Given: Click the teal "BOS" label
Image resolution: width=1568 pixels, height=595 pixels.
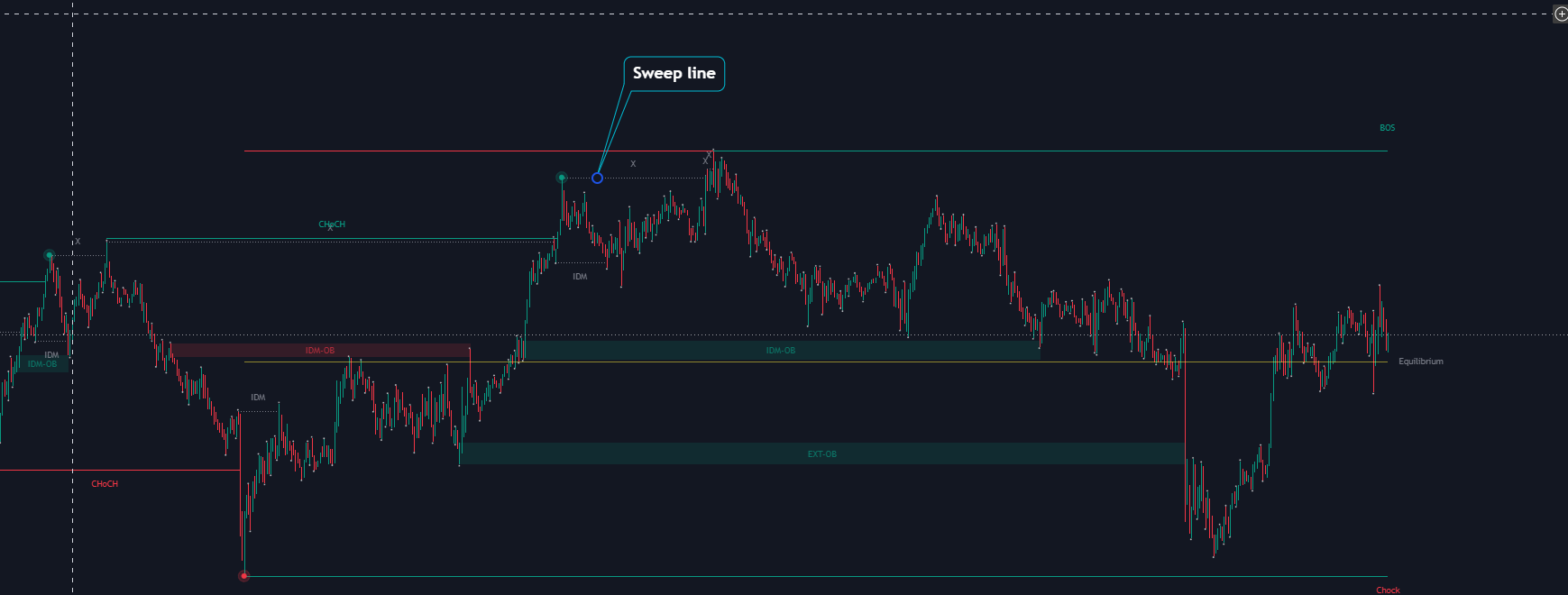Looking at the screenshot, I should (x=1387, y=128).
